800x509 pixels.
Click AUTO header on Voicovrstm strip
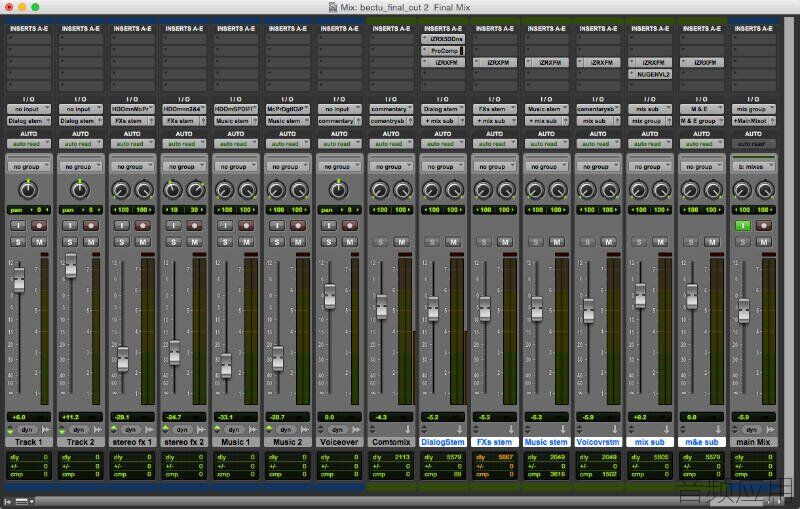click(x=598, y=134)
